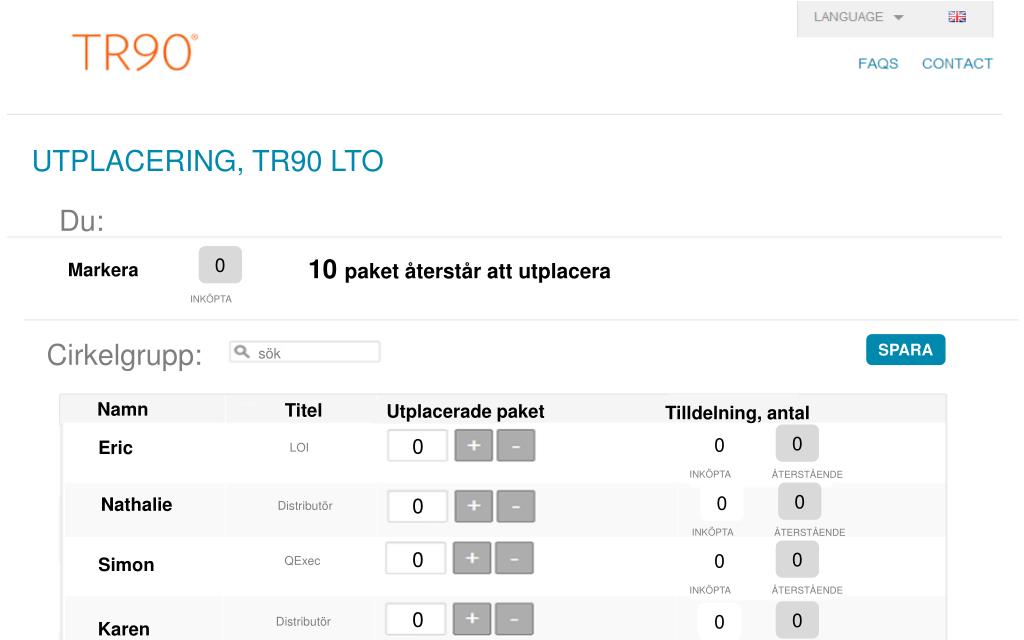Click the magnifier icon in search box
1024x640 pixels.
point(242,352)
